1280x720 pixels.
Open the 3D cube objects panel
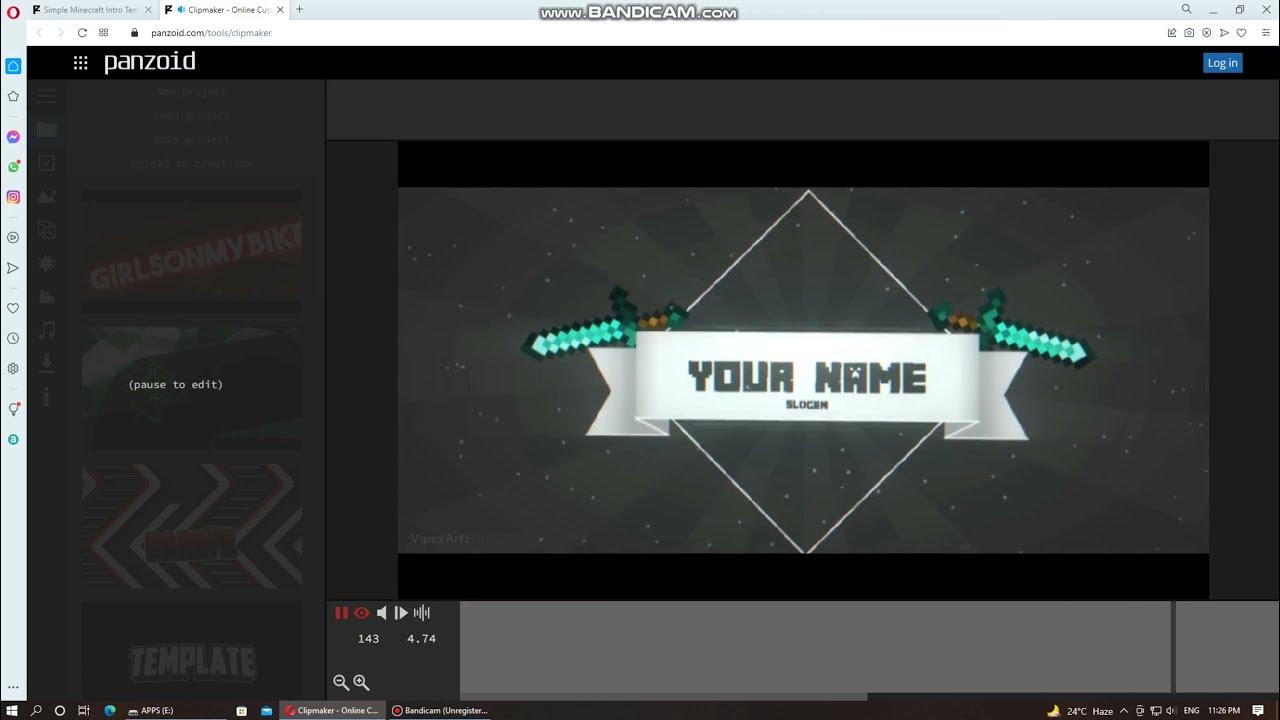click(46, 230)
